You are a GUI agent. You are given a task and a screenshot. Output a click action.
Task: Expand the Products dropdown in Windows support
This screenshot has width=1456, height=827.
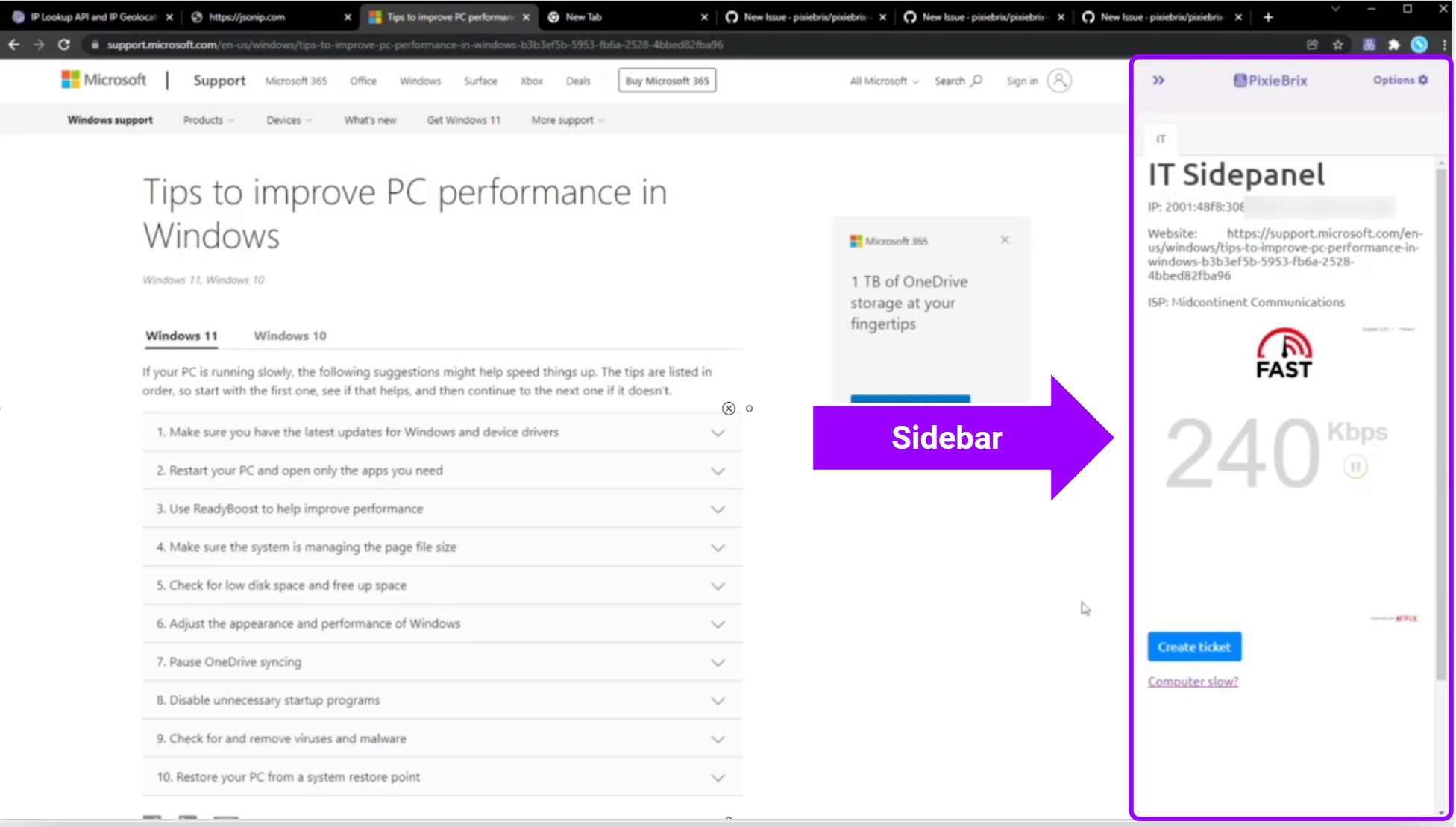pos(208,119)
